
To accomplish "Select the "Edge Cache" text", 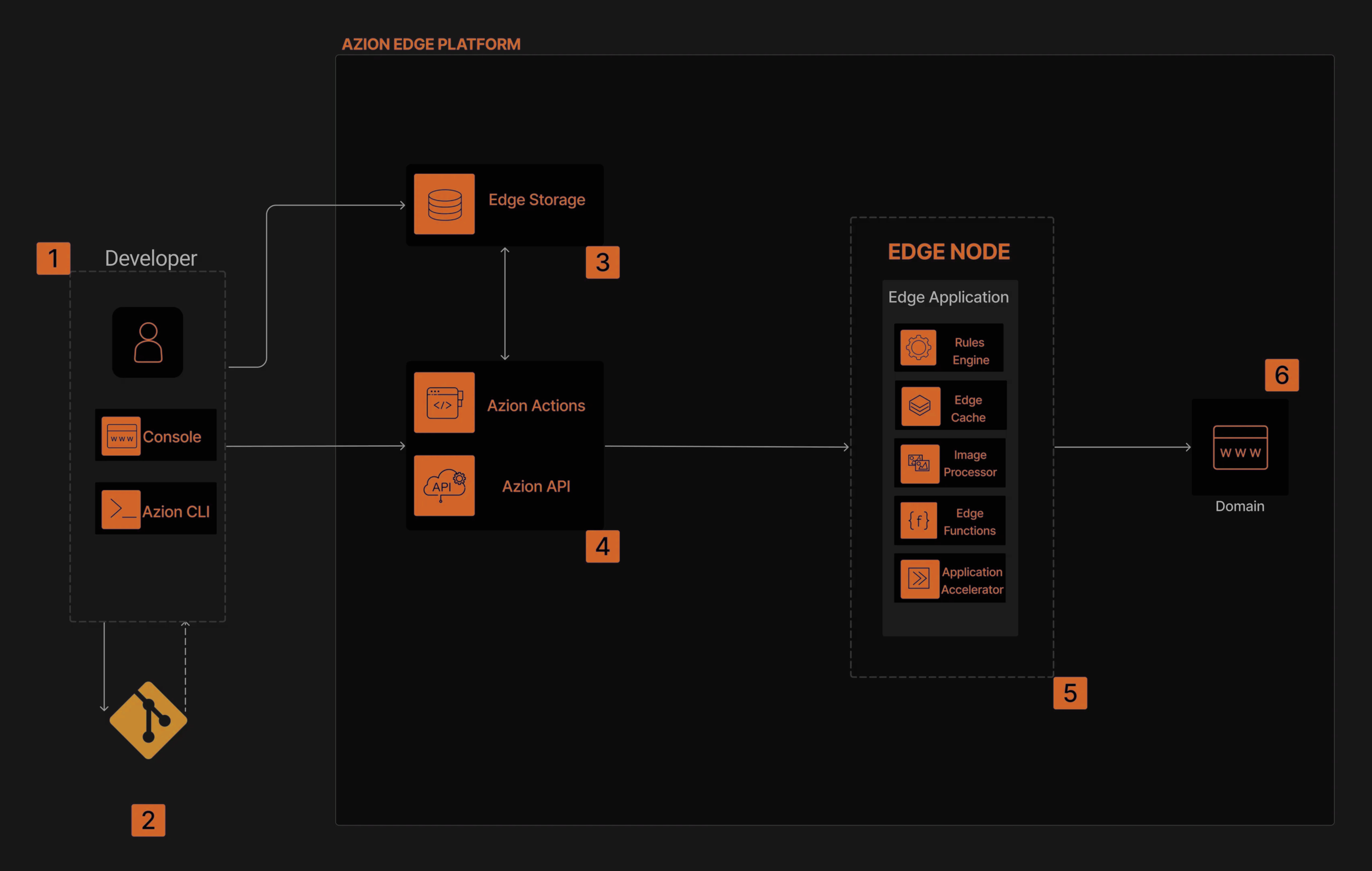I will pos(968,409).
